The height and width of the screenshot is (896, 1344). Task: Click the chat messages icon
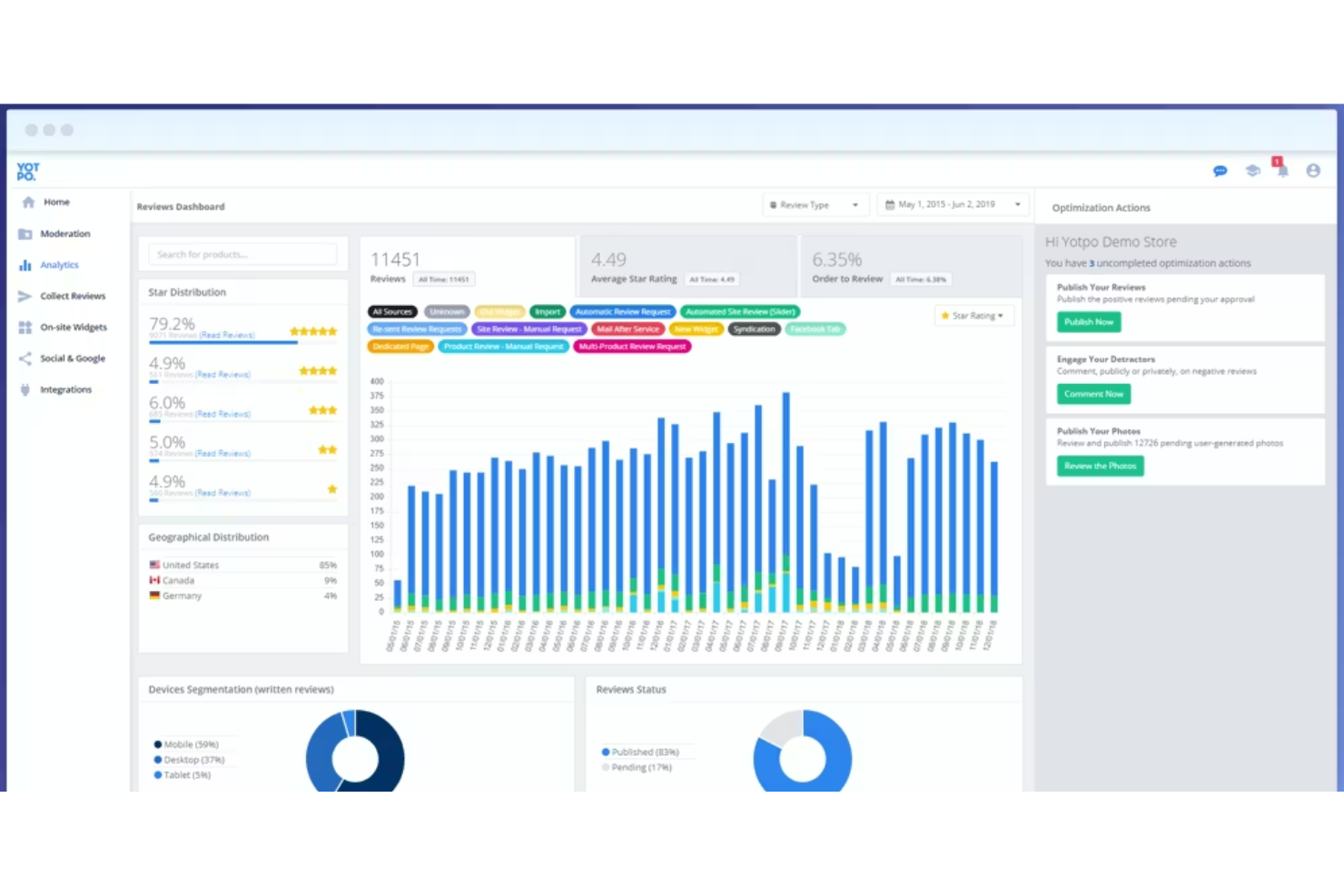click(1220, 171)
